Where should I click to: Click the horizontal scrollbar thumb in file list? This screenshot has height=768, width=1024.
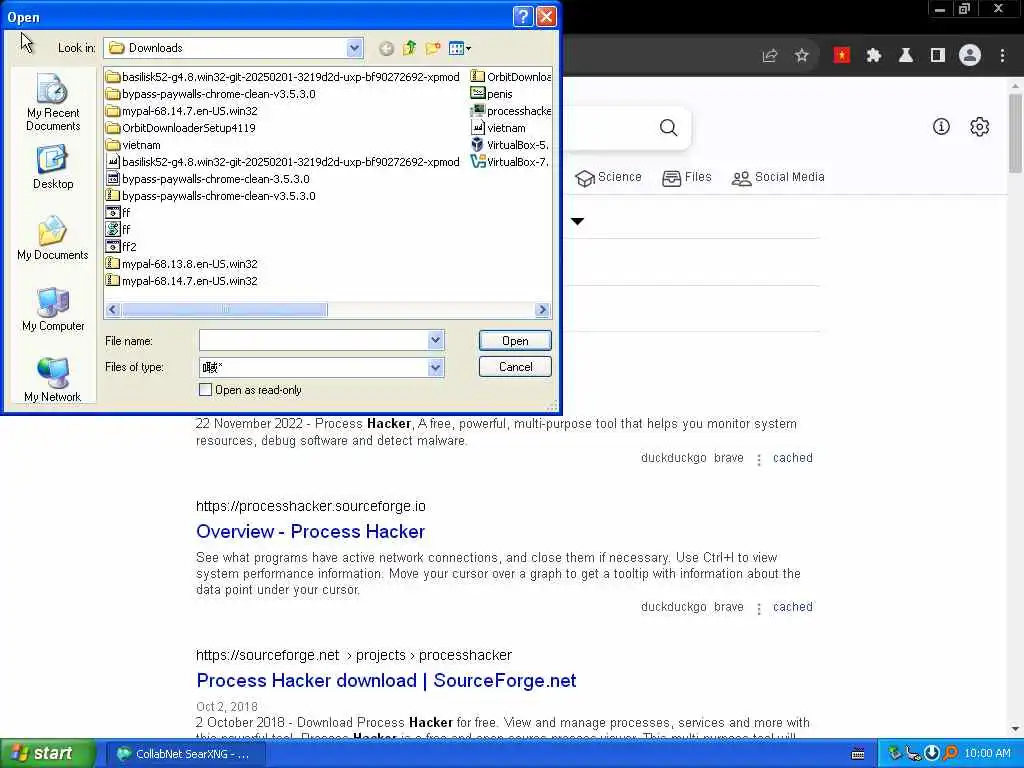(x=225, y=310)
